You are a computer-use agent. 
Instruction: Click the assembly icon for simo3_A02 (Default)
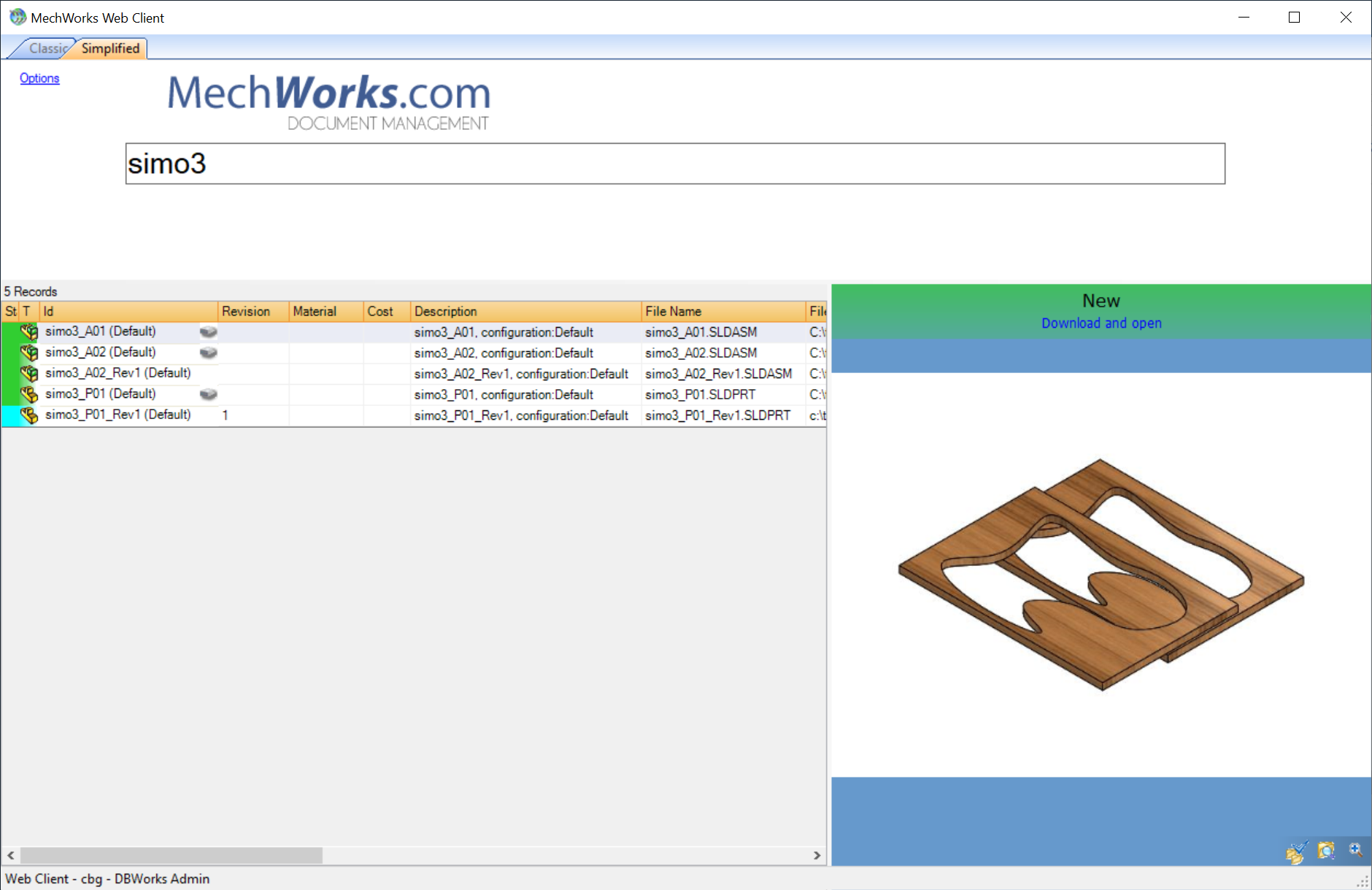coord(29,353)
